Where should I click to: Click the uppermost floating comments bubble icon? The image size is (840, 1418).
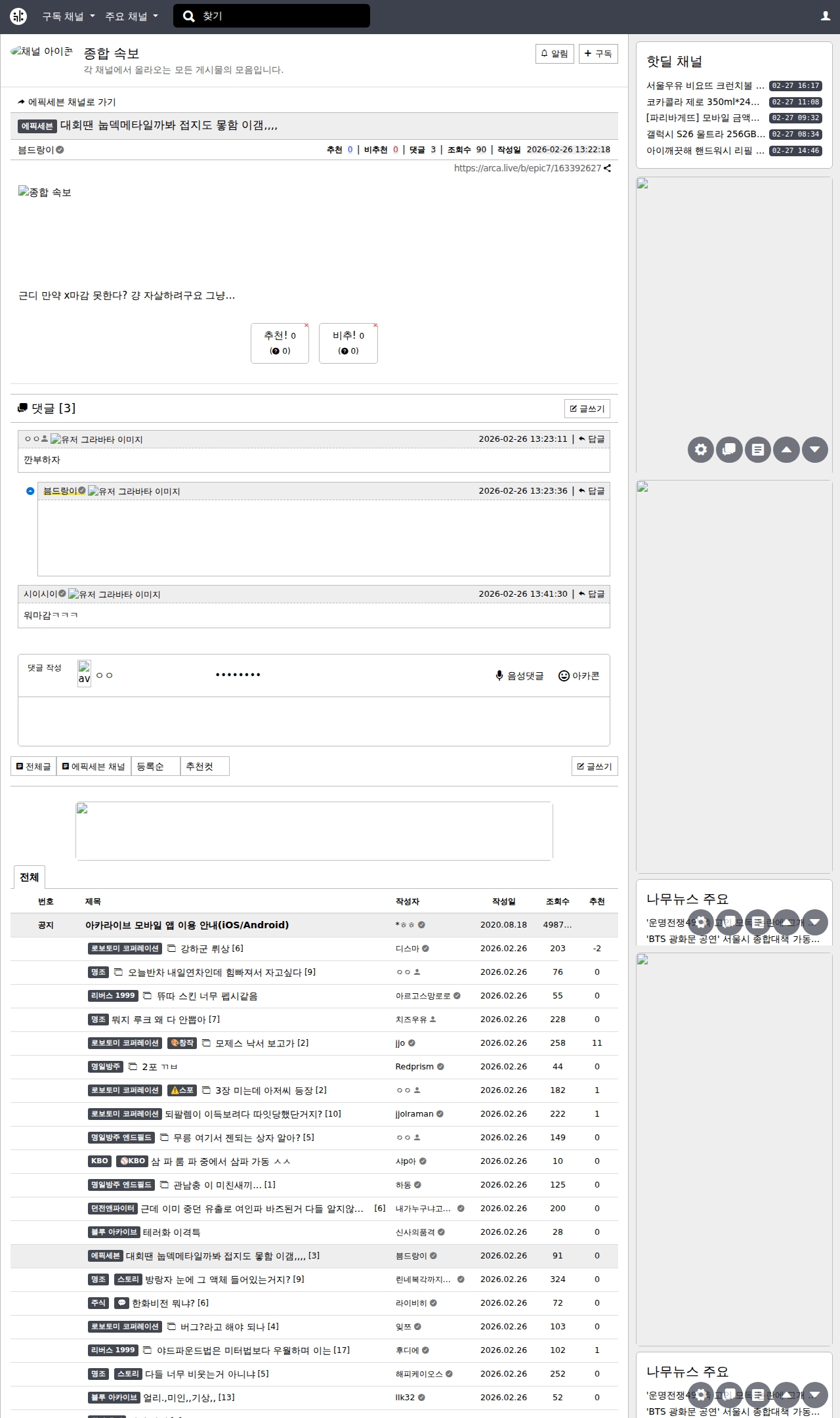tap(729, 450)
